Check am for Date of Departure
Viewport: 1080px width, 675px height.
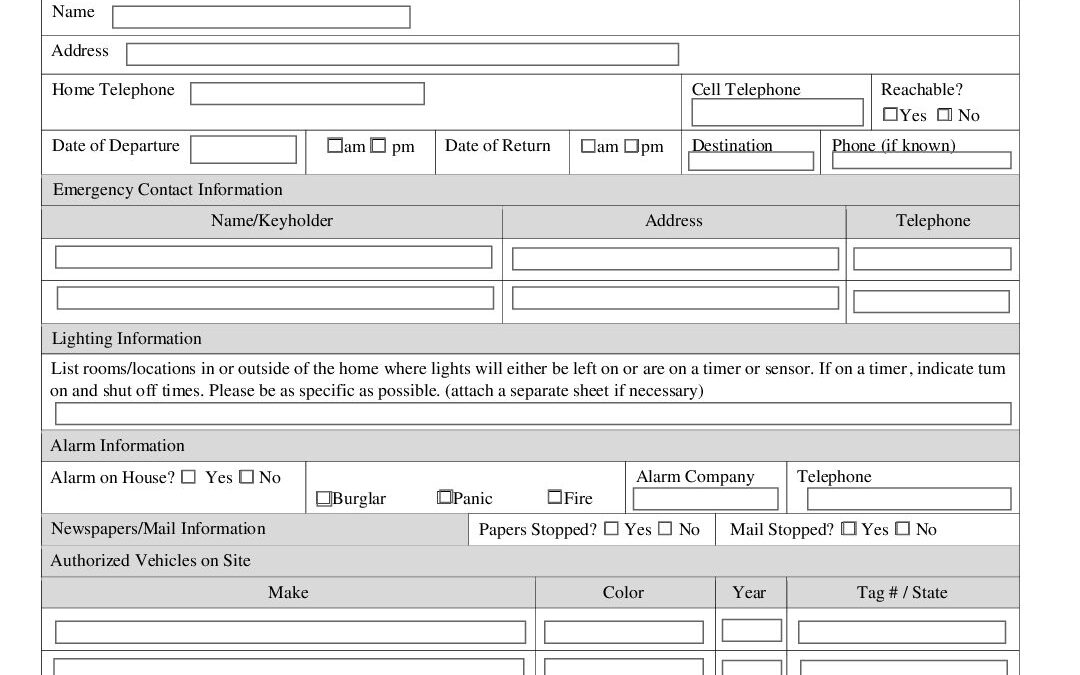tap(335, 146)
